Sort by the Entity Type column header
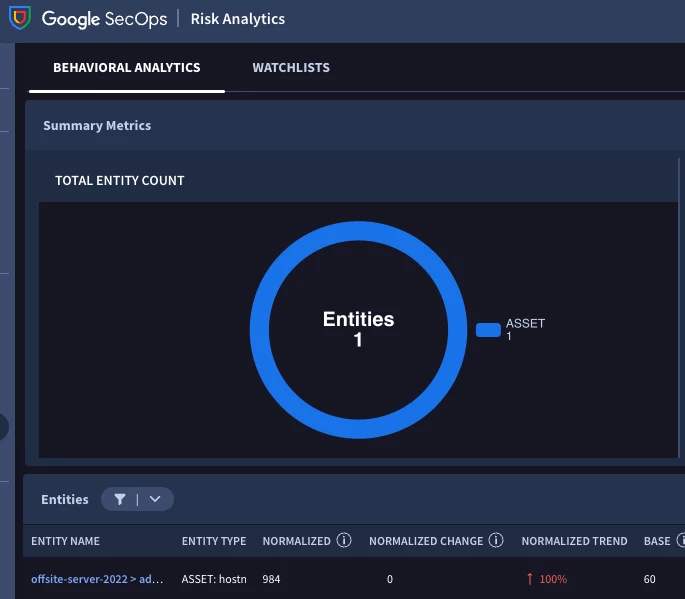 (x=214, y=541)
